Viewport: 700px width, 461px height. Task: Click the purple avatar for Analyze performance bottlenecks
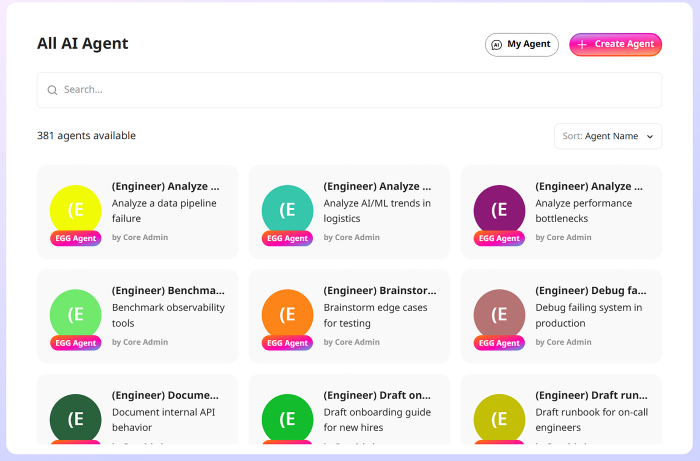tap(500, 208)
